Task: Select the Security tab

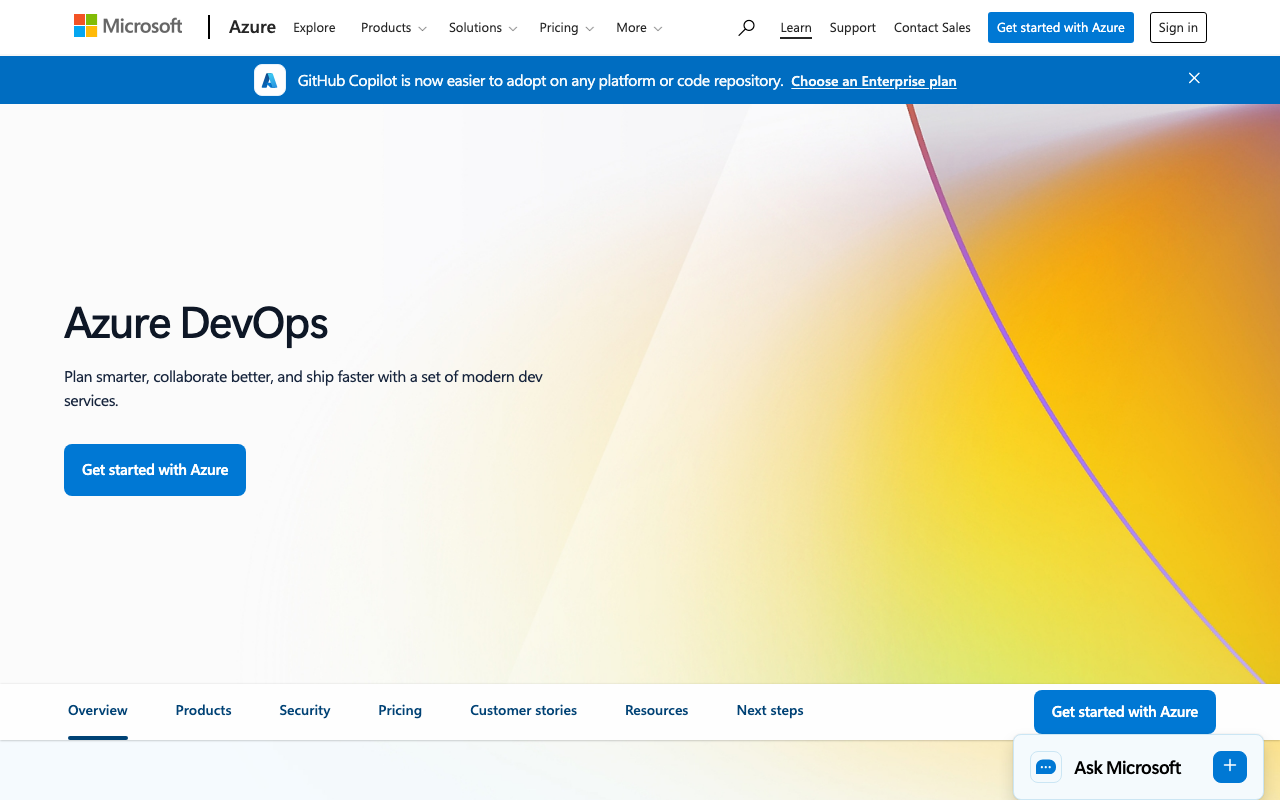Action: 305,711
